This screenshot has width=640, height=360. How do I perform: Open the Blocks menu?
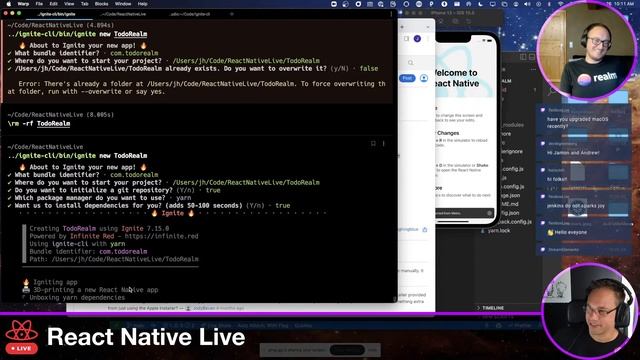tap(102, 4)
